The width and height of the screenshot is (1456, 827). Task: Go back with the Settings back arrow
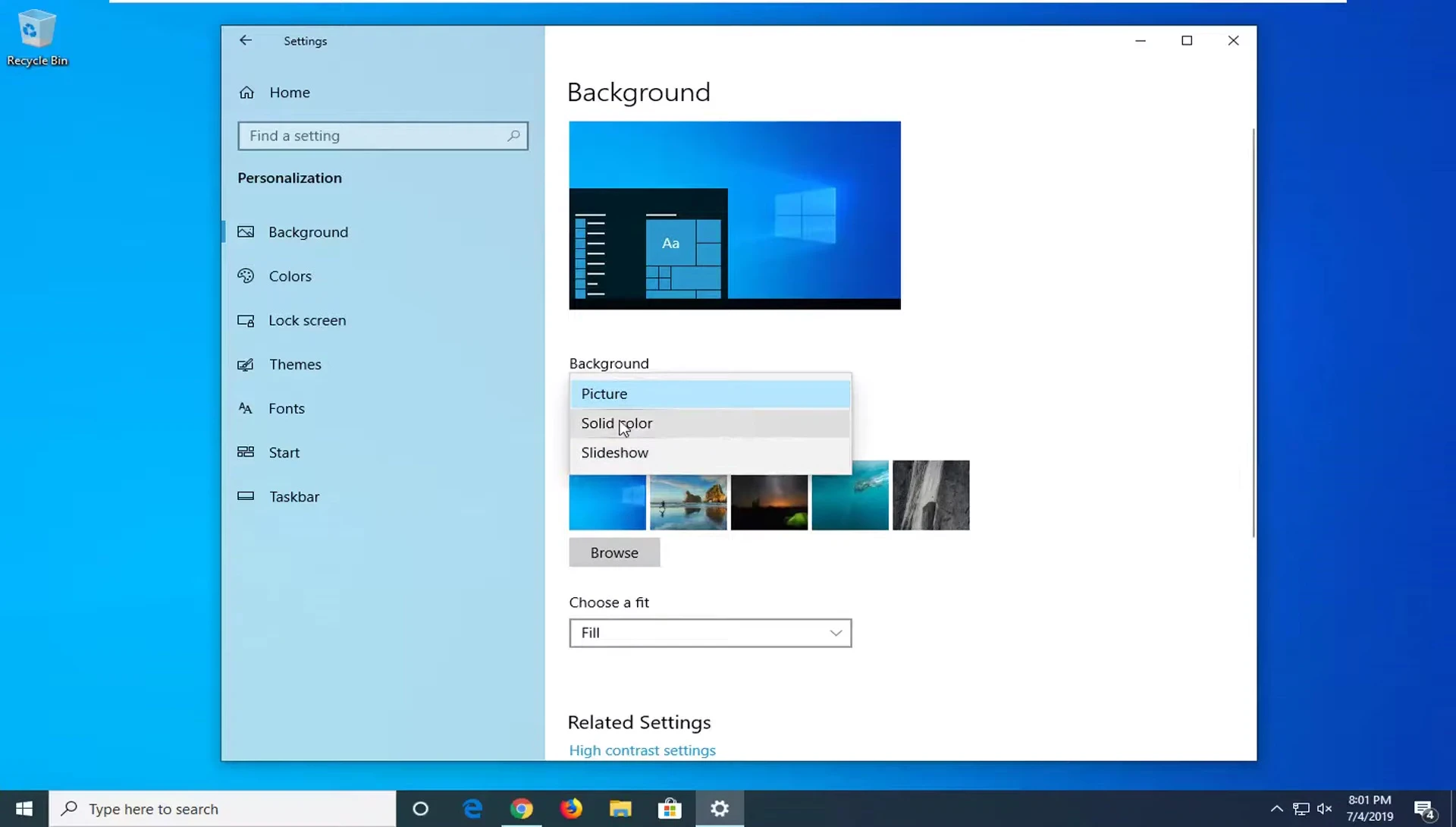tap(245, 40)
